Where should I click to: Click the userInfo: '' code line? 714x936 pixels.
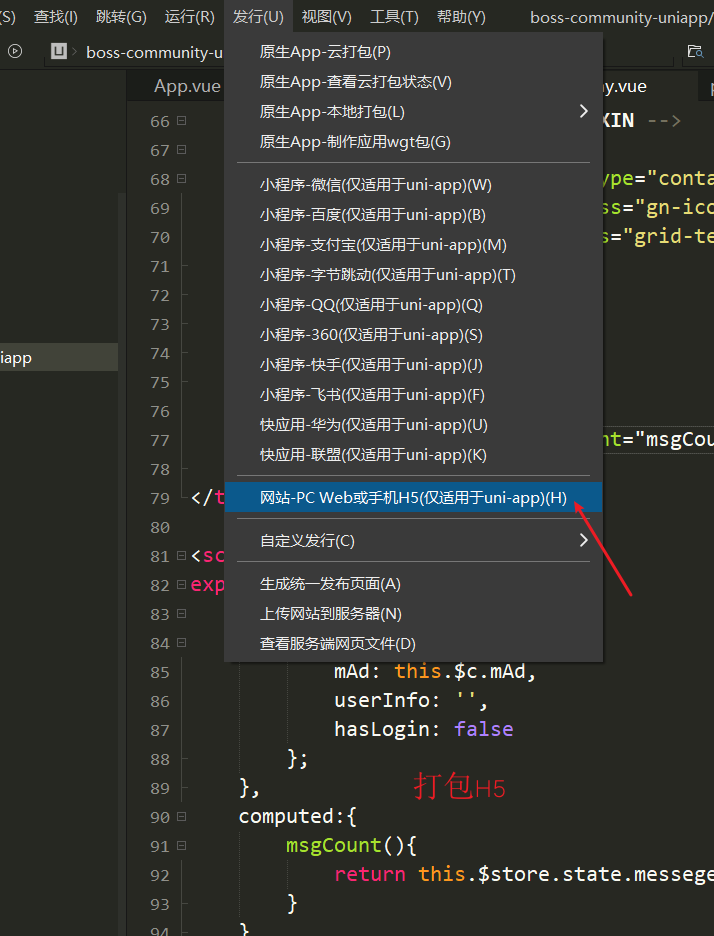[411, 700]
